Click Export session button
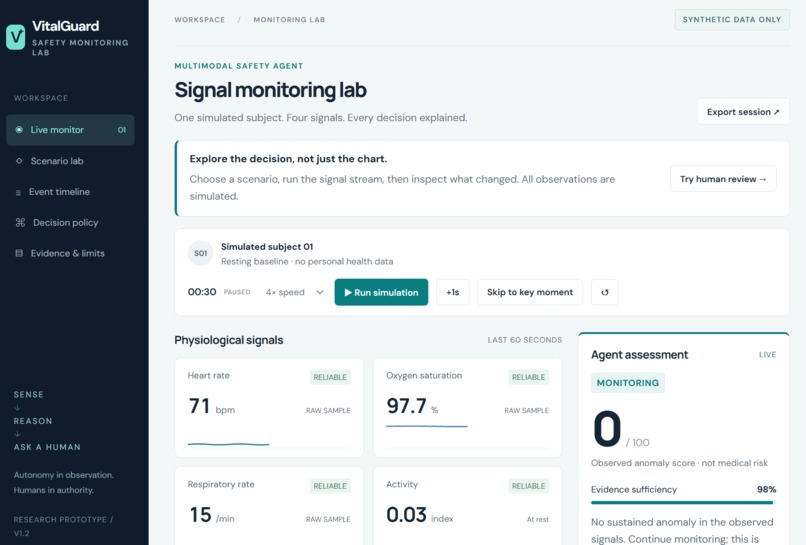 [743, 112]
